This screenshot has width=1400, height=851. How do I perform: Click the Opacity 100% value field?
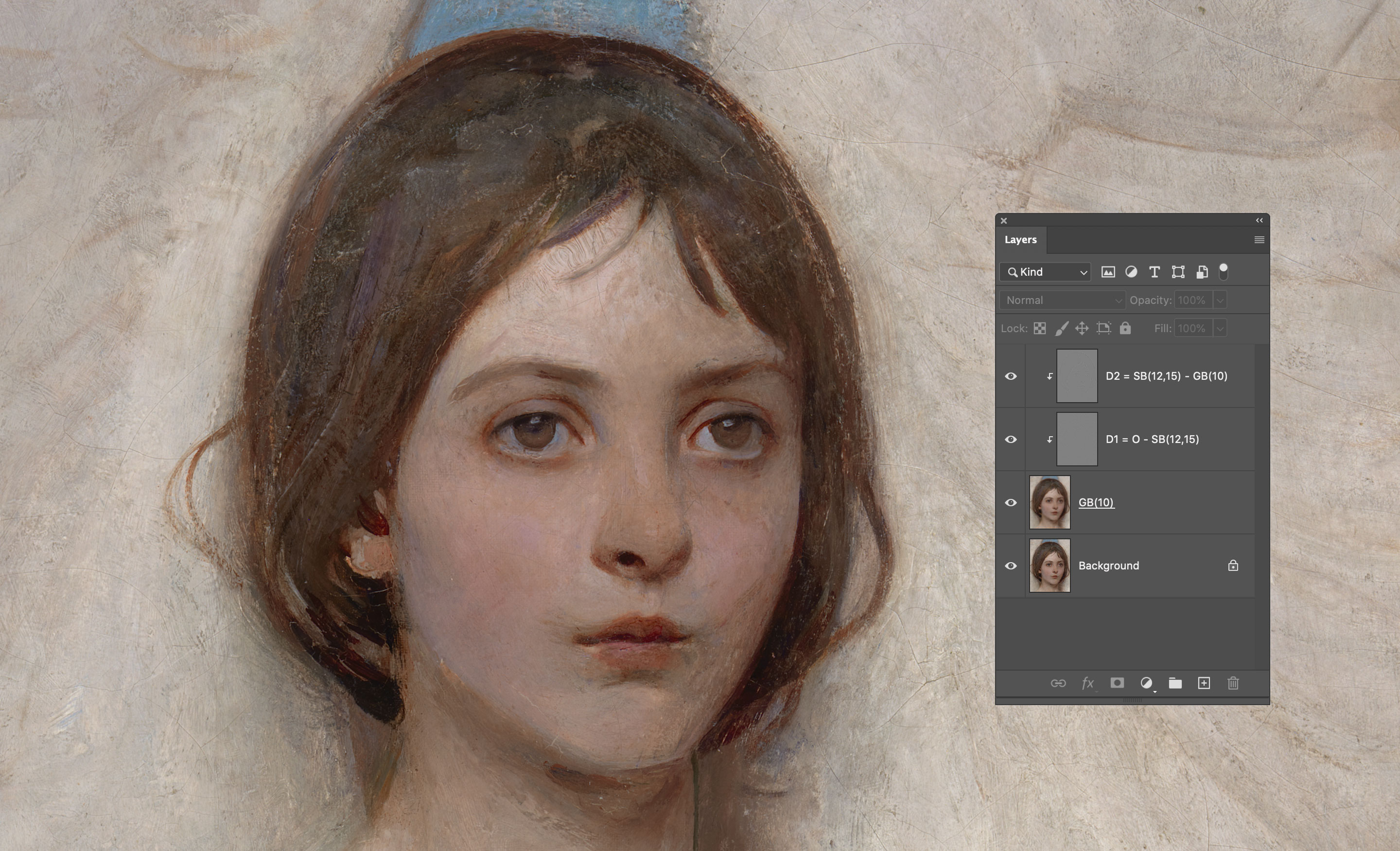click(x=1193, y=300)
